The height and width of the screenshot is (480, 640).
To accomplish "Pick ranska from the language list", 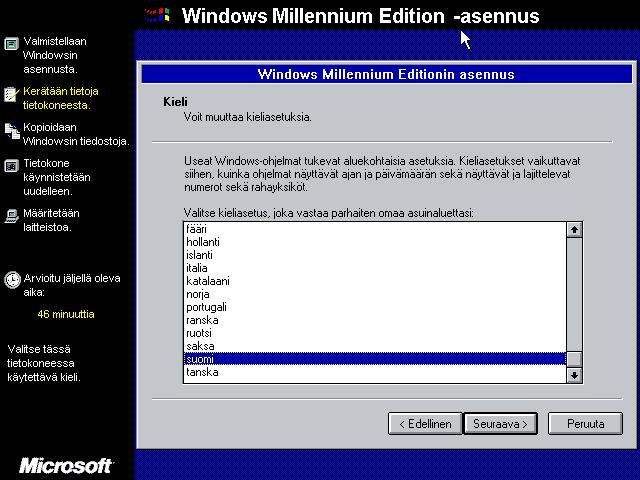I will [x=375, y=320].
